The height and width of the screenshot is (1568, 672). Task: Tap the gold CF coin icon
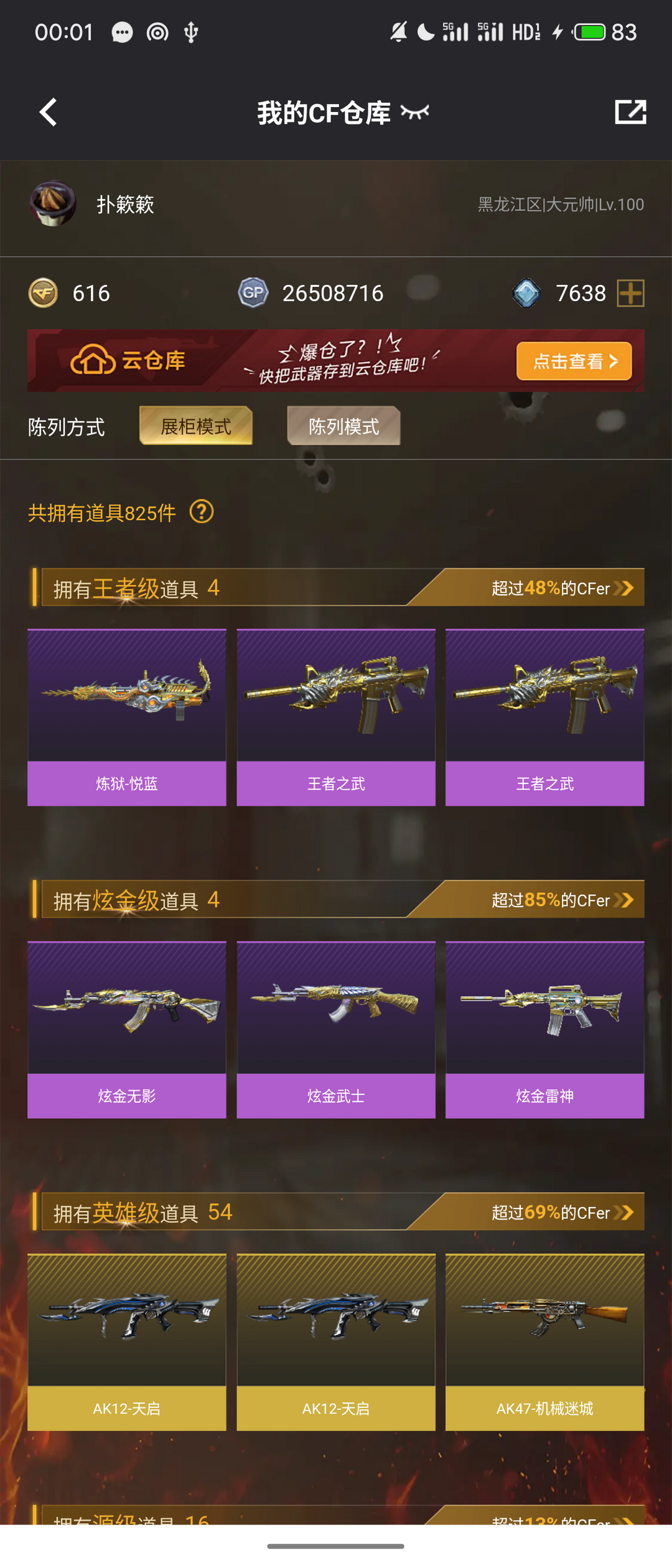43,293
